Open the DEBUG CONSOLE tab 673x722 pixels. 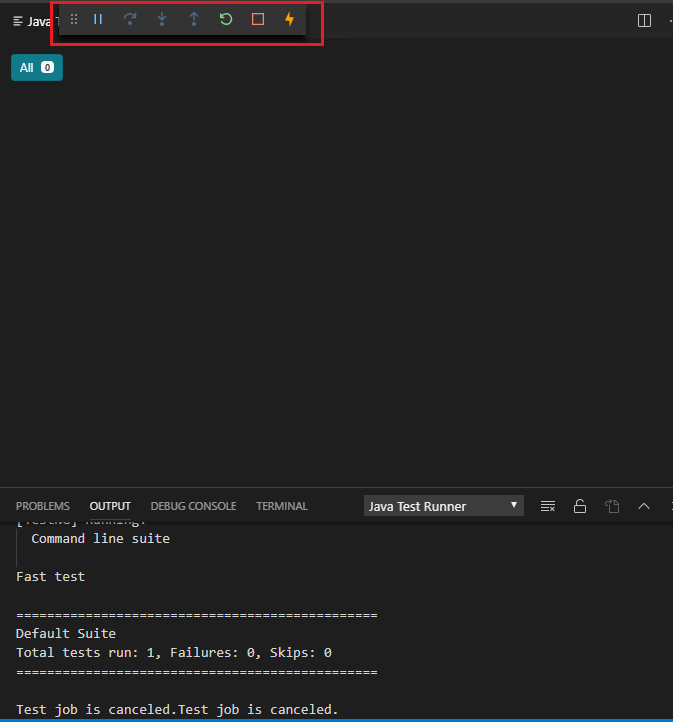(193, 506)
